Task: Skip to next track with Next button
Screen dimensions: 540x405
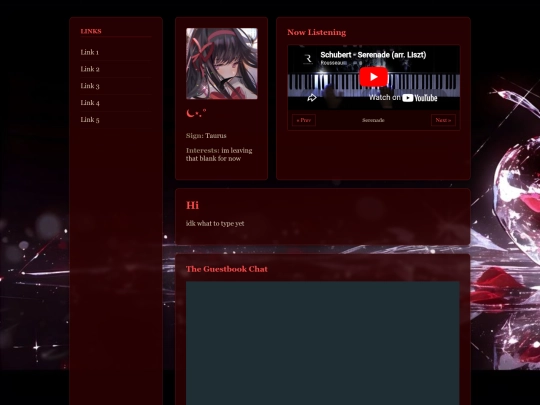Action: pyautogui.click(x=443, y=120)
